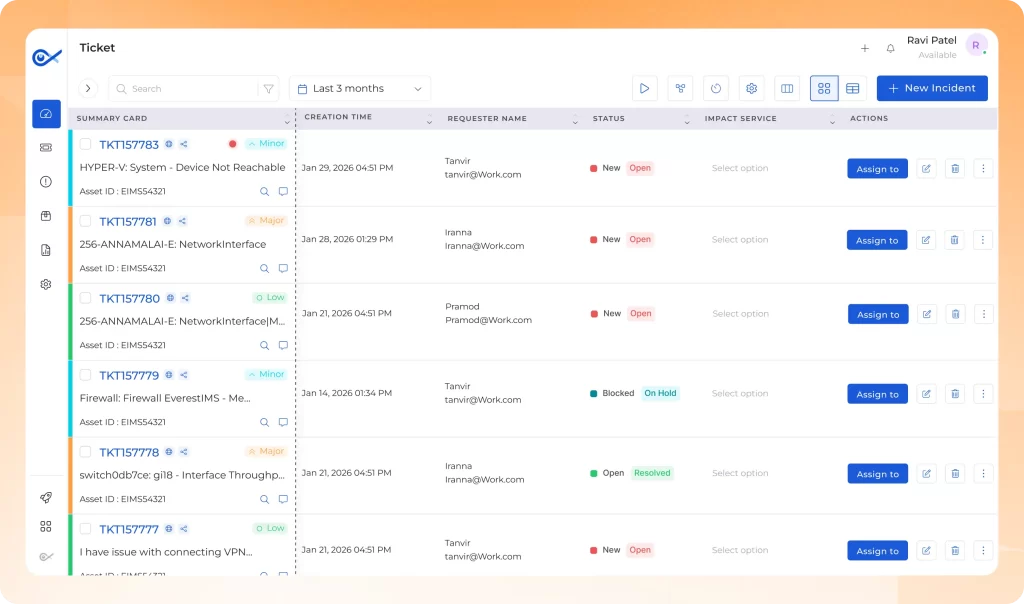
Task: Switch to the card grid view
Action: tap(824, 89)
